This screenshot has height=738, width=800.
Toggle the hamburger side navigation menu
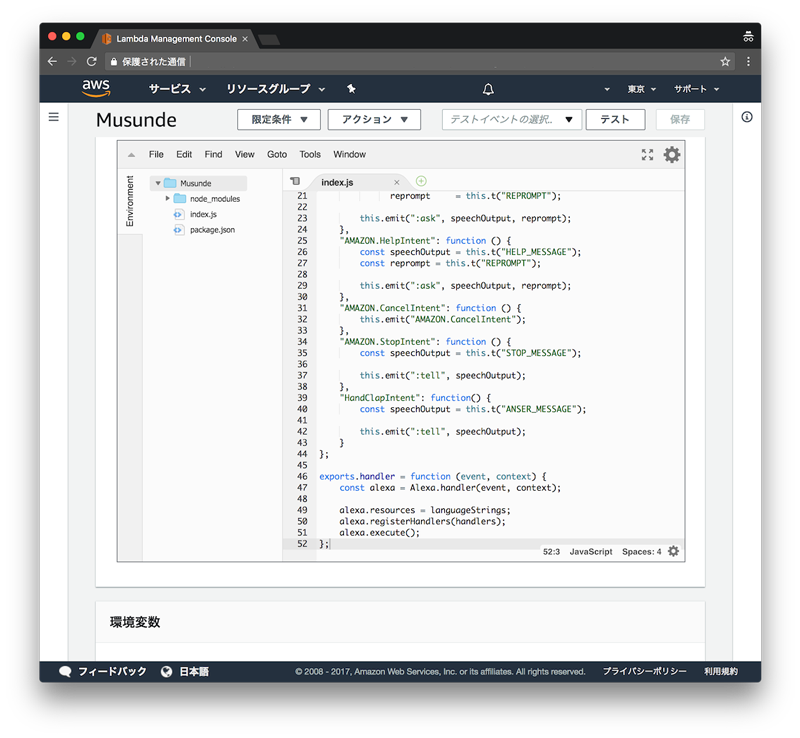(54, 117)
